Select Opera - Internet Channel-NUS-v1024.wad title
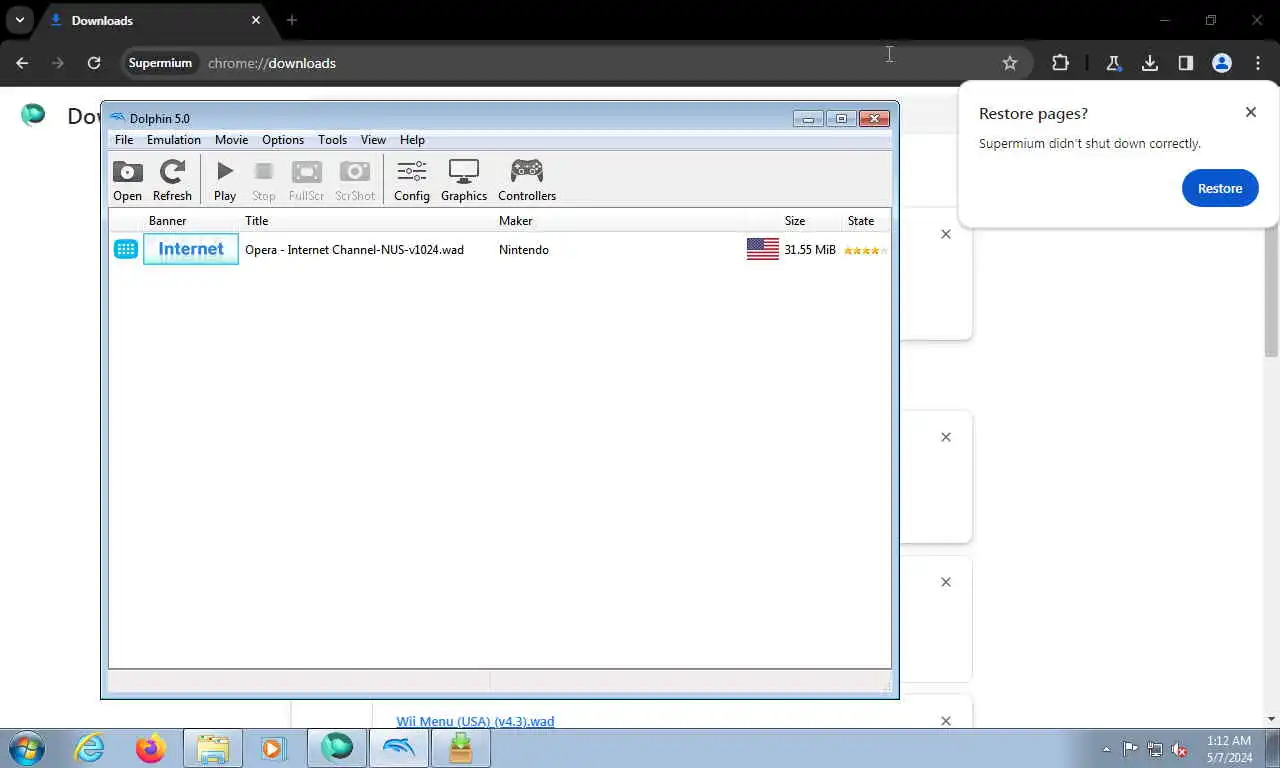Screen dimensions: 1280x768 pyautogui.click(x=354, y=250)
